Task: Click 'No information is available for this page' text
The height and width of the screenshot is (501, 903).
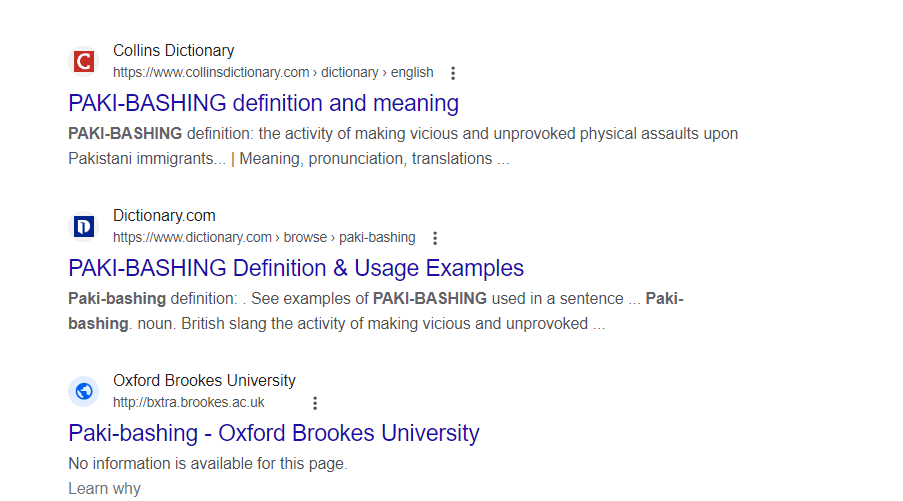Action: [208, 464]
